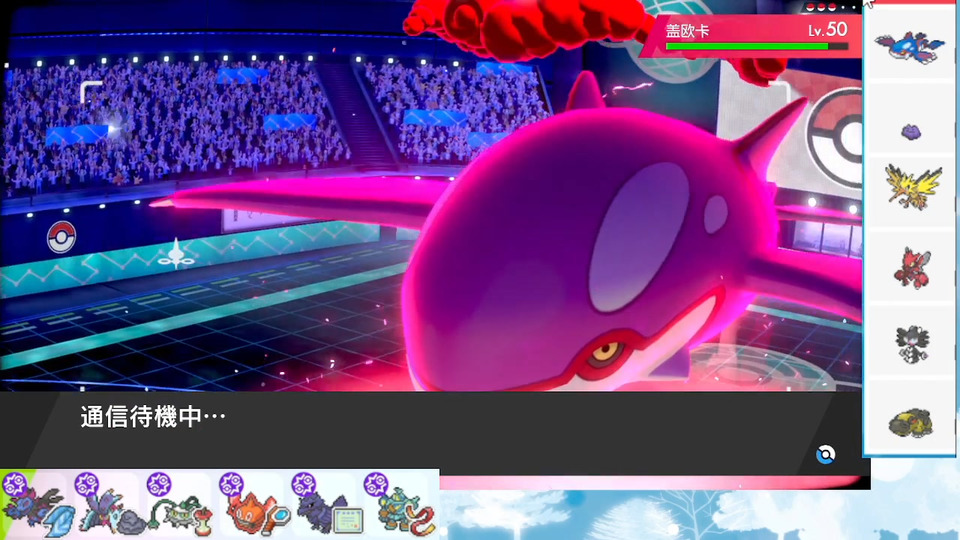Click the purple badge above Hydreigon
The height and width of the screenshot is (540, 960).
point(14,484)
